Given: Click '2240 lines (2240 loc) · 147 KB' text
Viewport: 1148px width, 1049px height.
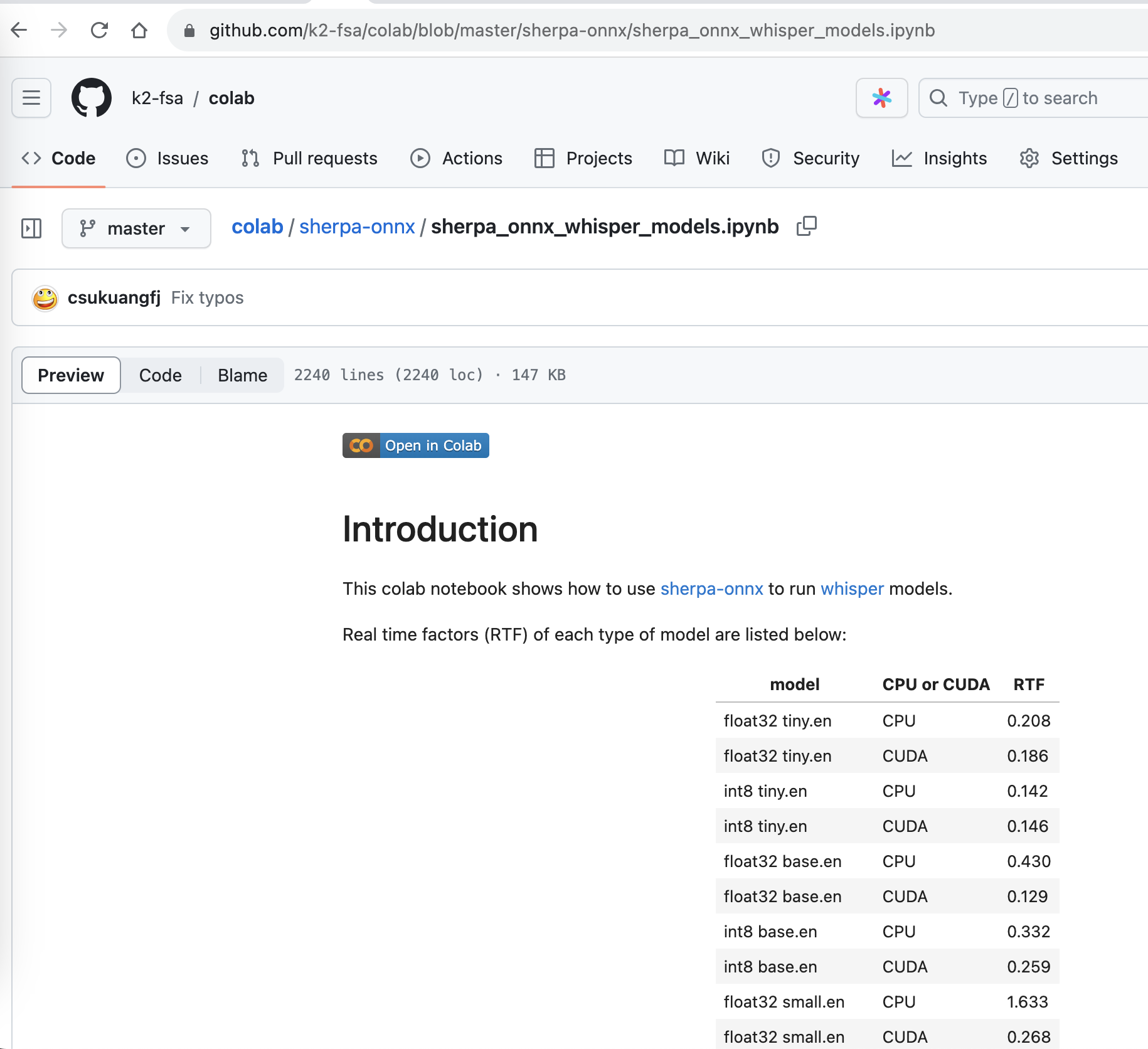Looking at the screenshot, I should [430, 375].
